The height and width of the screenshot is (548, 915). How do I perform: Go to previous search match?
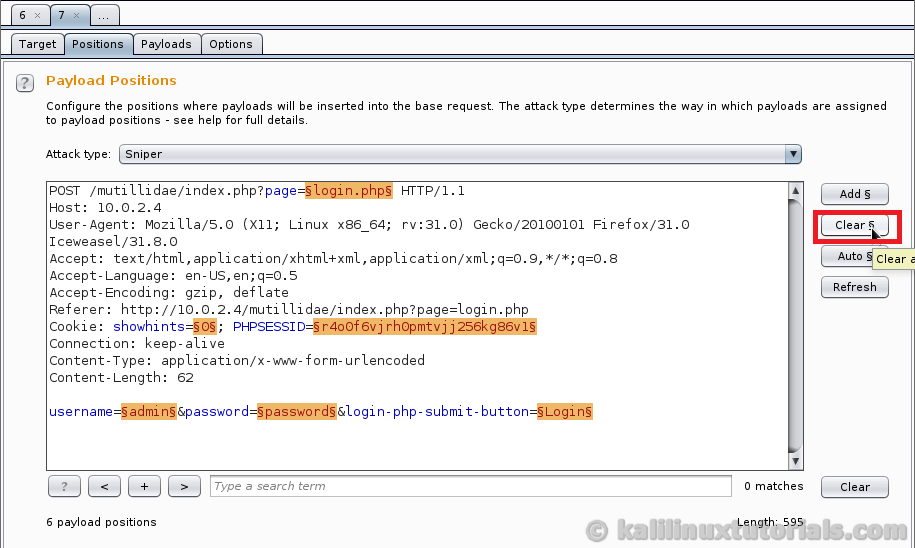(x=104, y=486)
